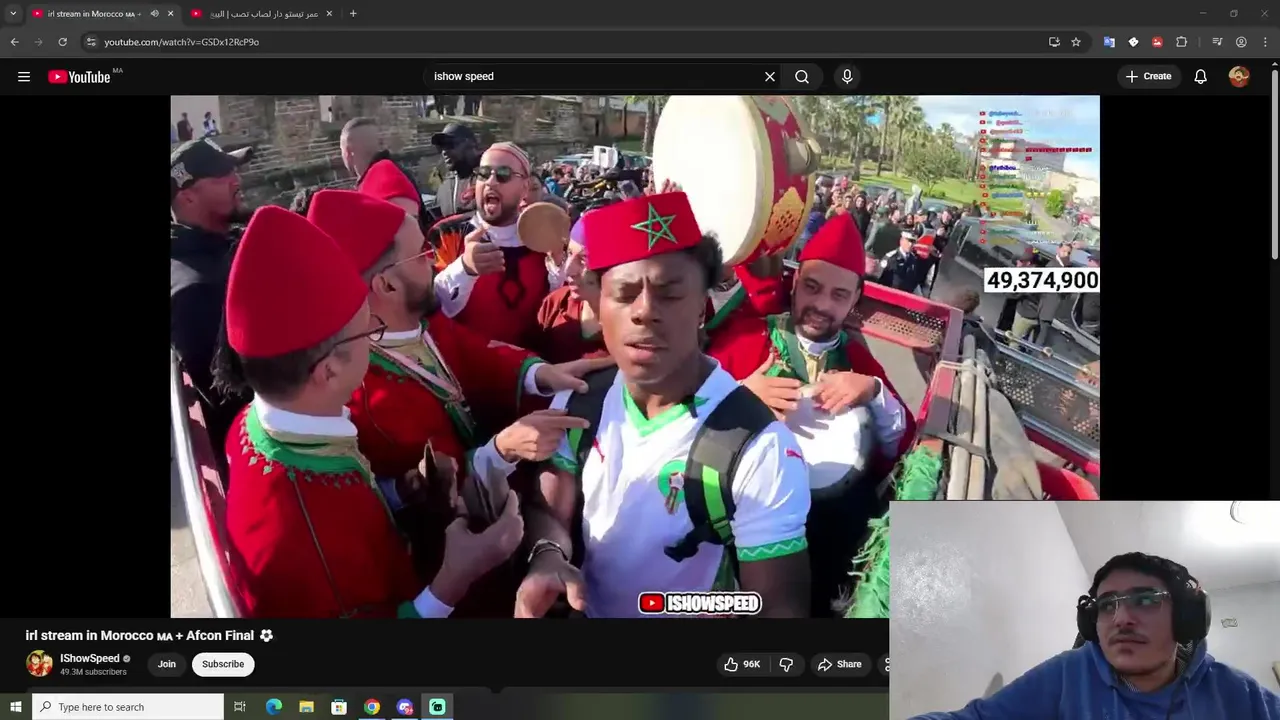Image resolution: width=1280 pixels, height=720 pixels.
Task: Open Windows Start menu
Action: pos(15,707)
